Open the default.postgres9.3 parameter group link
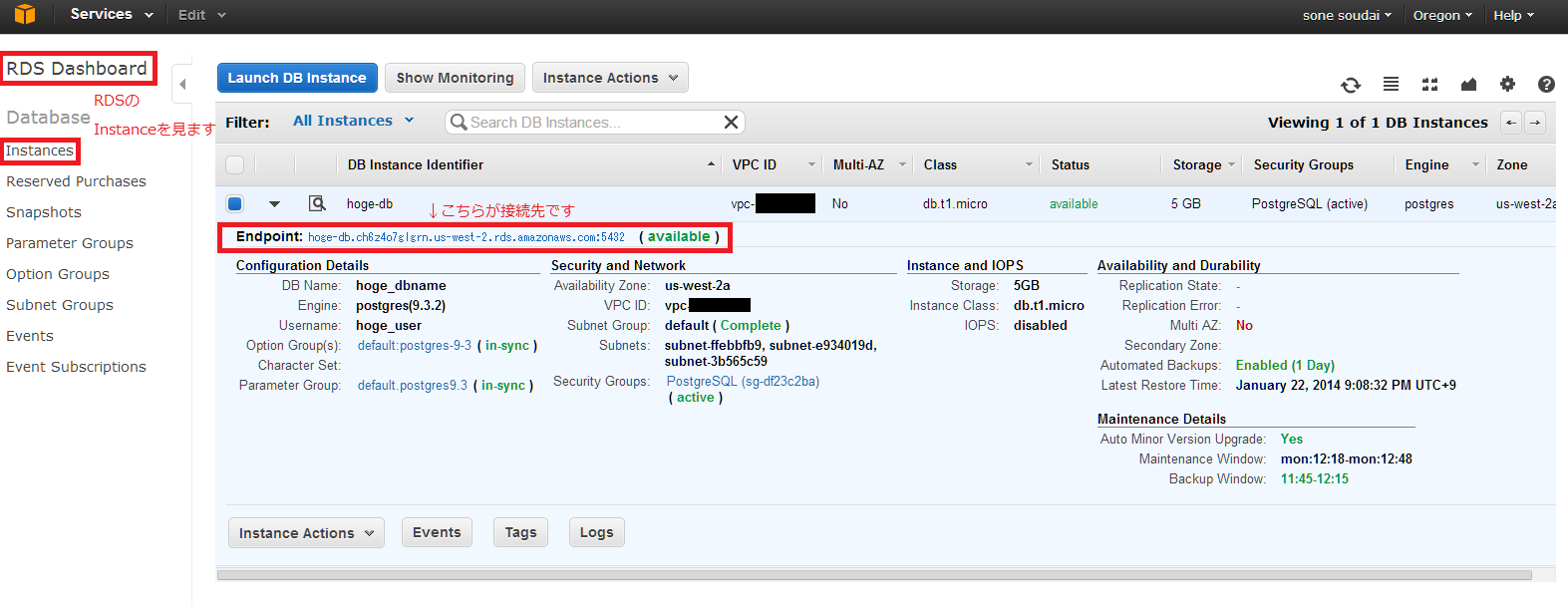This screenshot has width=1568, height=607. click(x=413, y=385)
